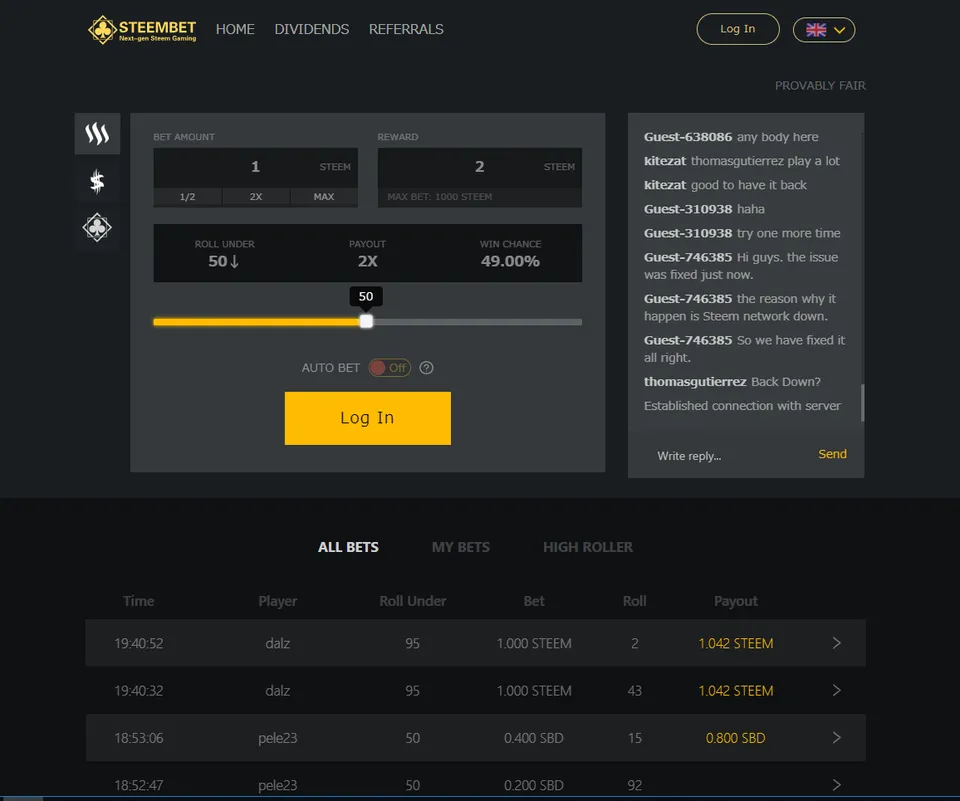Click Guest-638086 username in chat
Viewport: 960px width, 801px height.
click(688, 137)
